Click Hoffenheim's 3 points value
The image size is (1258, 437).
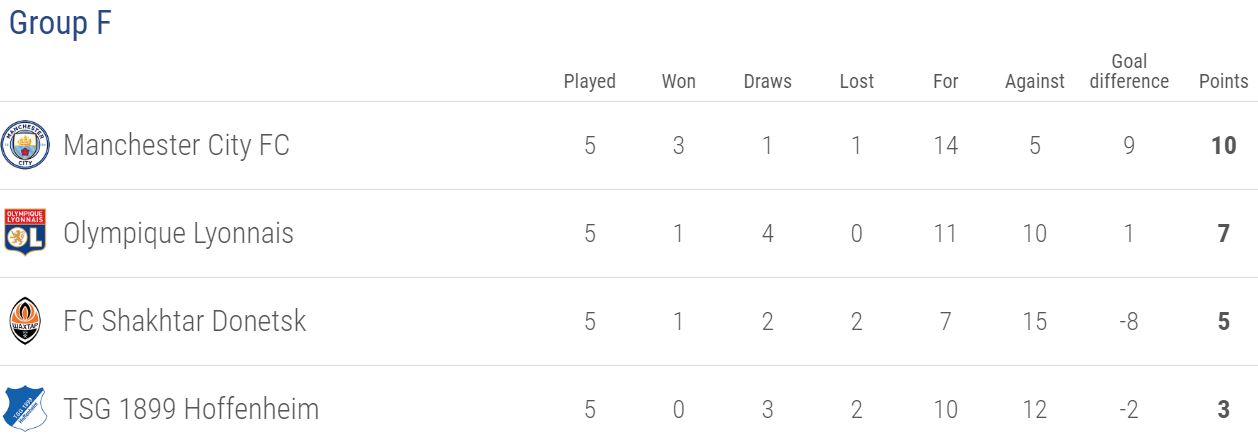pyautogui.click(x=1224, y=409)
